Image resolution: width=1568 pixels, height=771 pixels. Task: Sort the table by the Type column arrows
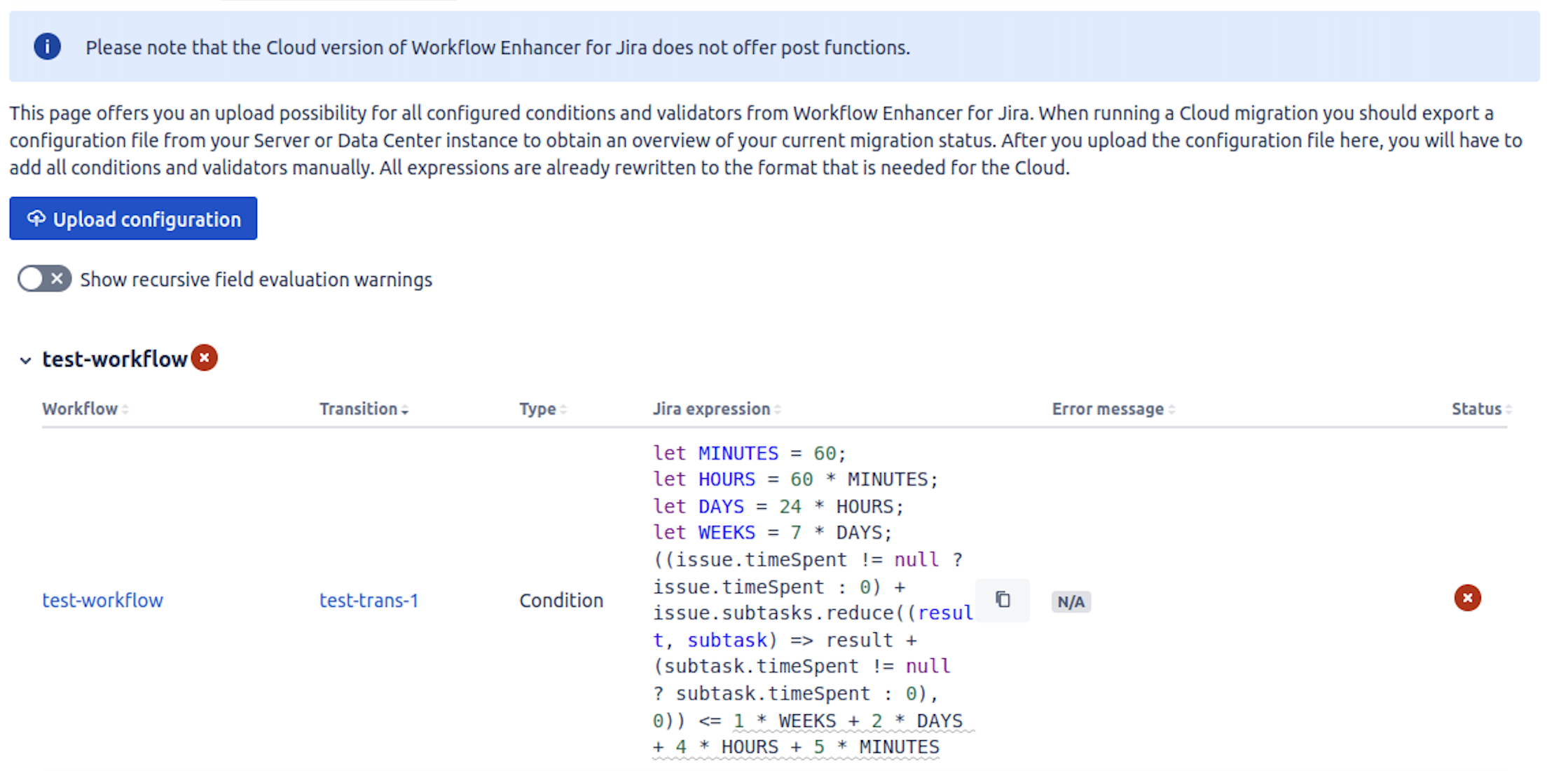(565, 409)
